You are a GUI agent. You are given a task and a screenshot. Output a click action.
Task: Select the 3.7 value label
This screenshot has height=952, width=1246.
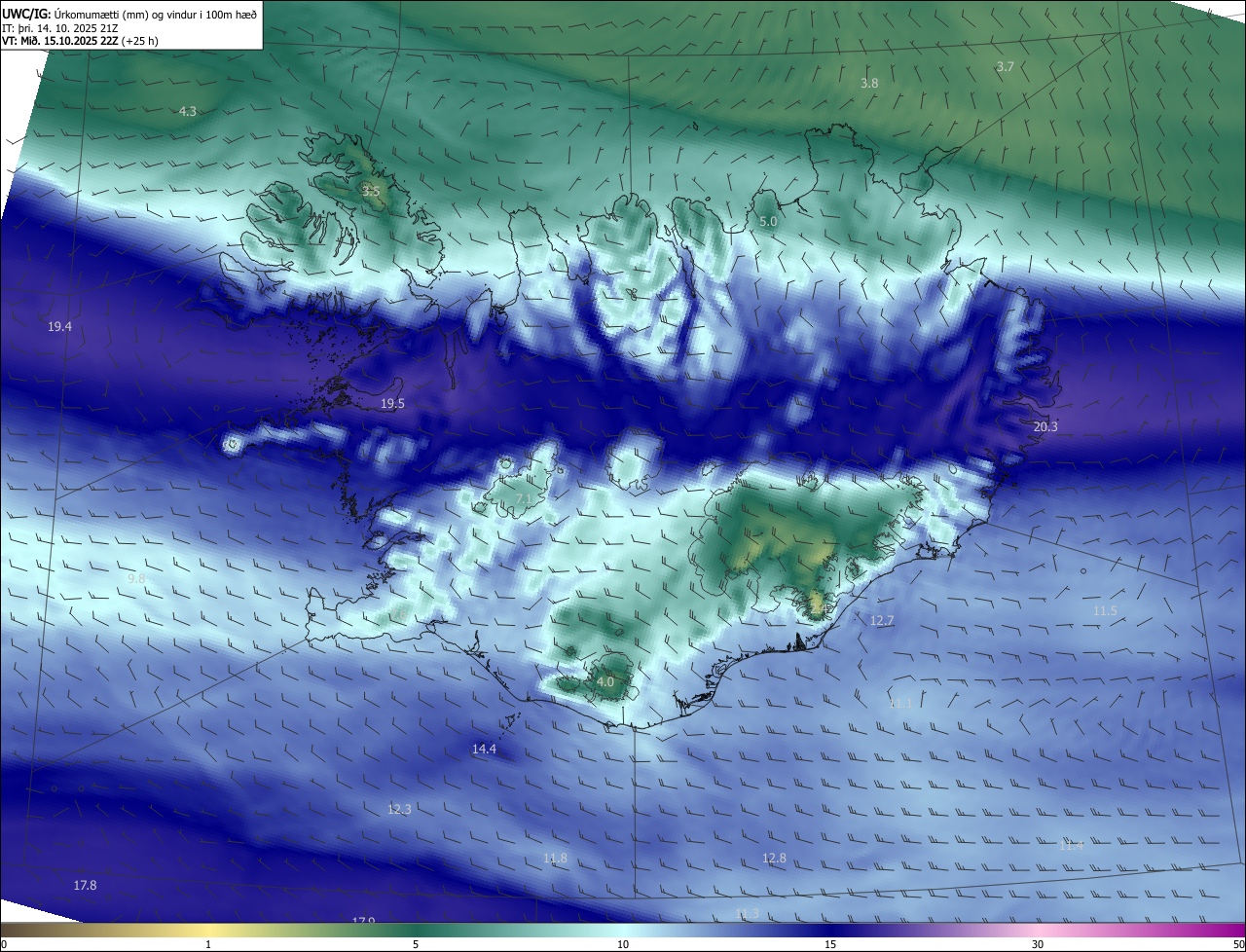[1006, 66]
